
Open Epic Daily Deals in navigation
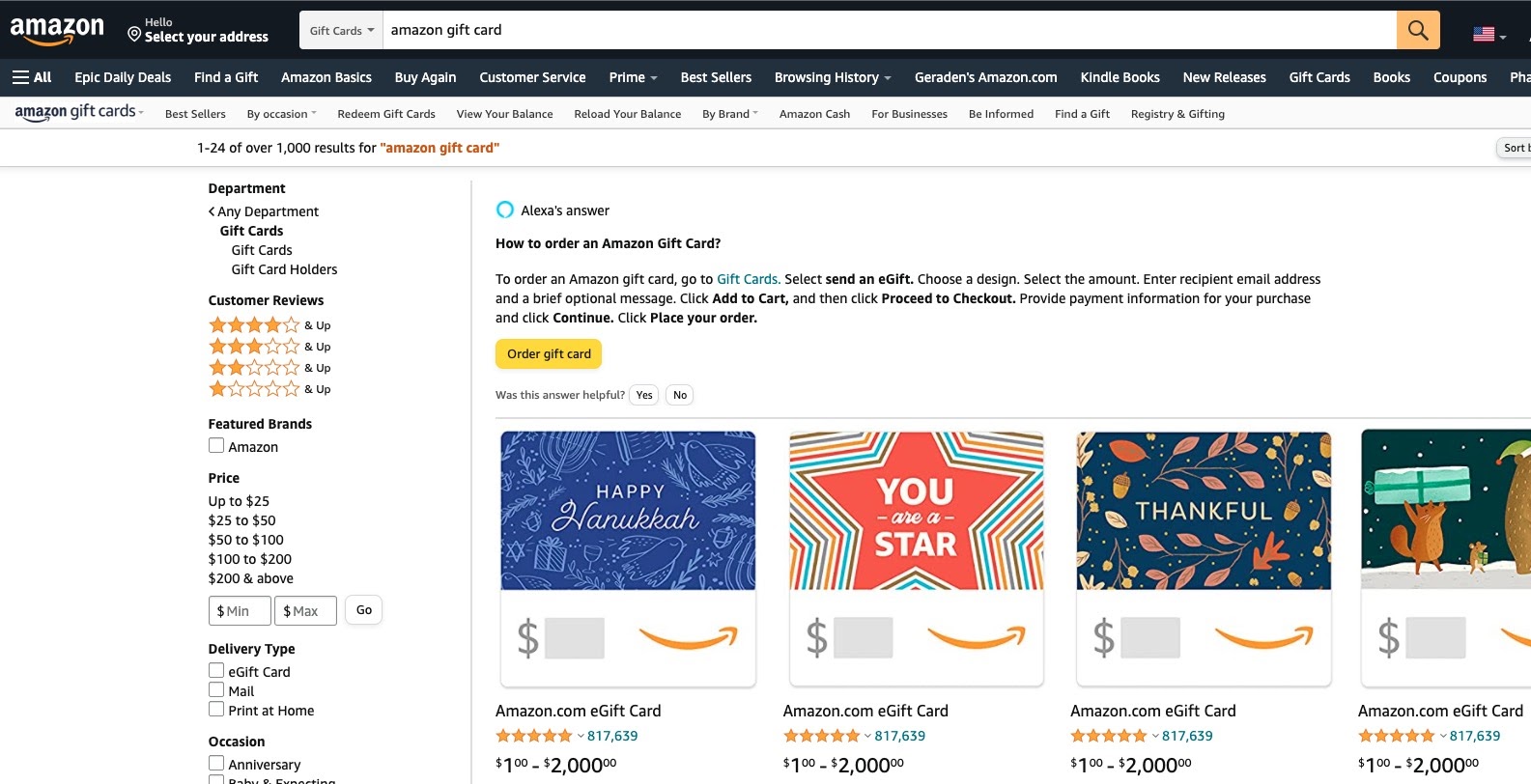123,77
